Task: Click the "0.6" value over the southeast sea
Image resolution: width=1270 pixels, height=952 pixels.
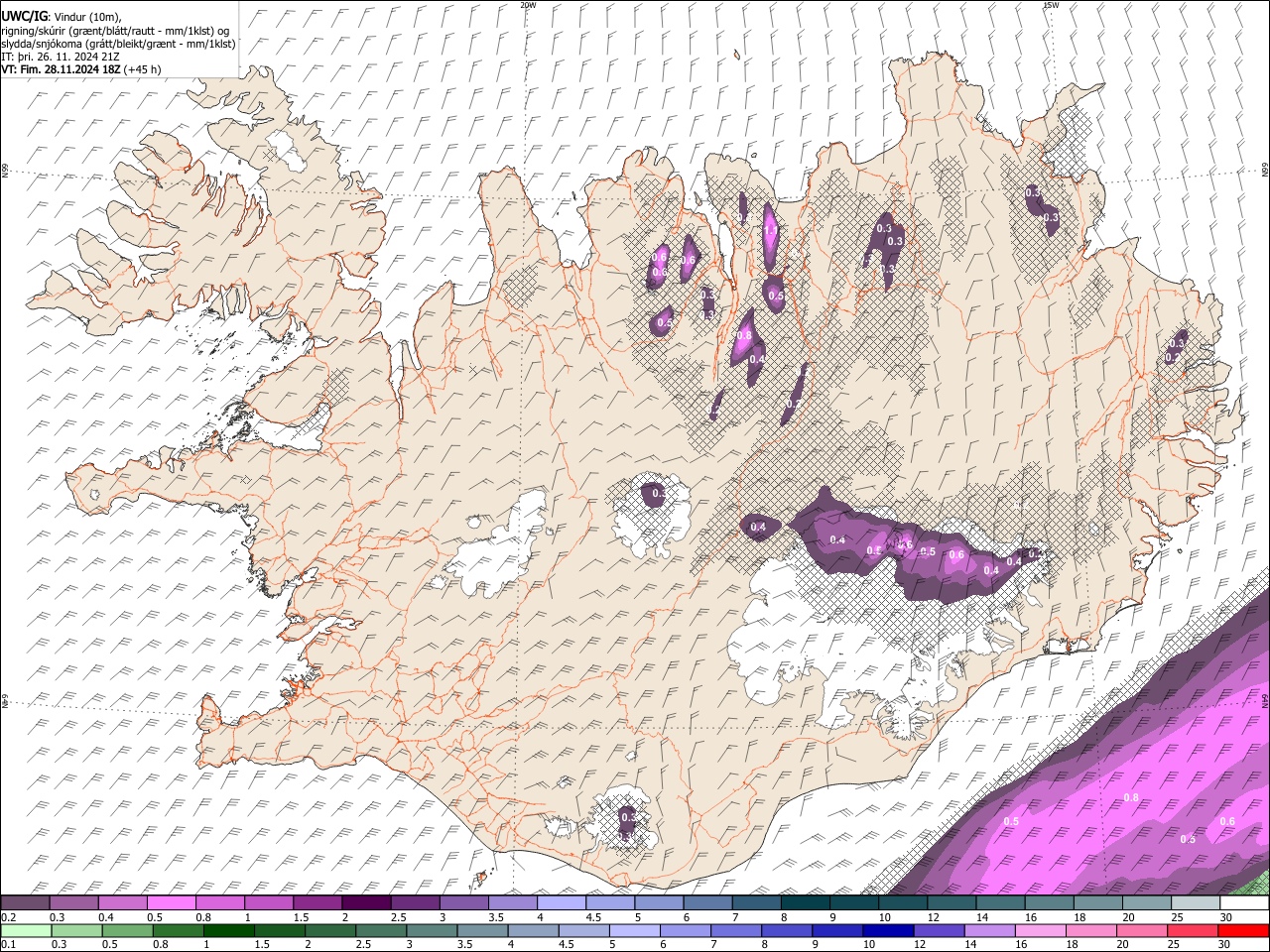Action: (x=1227, y=822)
